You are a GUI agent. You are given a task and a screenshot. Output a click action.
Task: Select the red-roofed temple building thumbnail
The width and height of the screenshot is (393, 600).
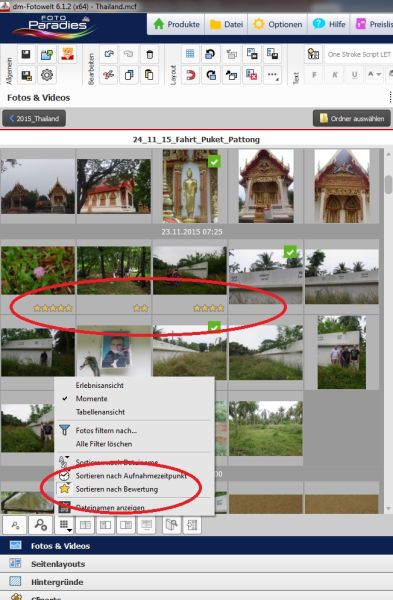click(114, 186)
